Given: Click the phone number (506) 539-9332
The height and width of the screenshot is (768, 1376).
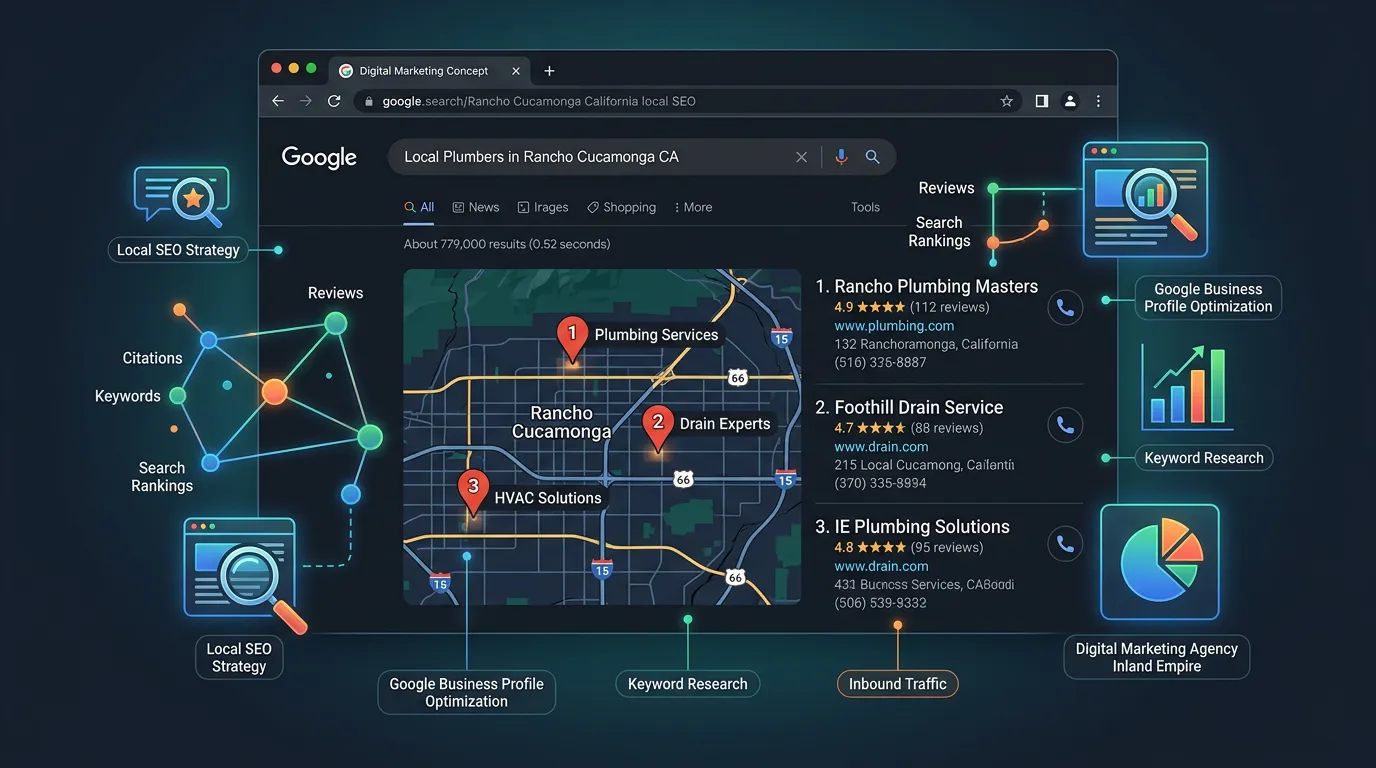Looking at the screenshot, I should (x=880, y=603).
